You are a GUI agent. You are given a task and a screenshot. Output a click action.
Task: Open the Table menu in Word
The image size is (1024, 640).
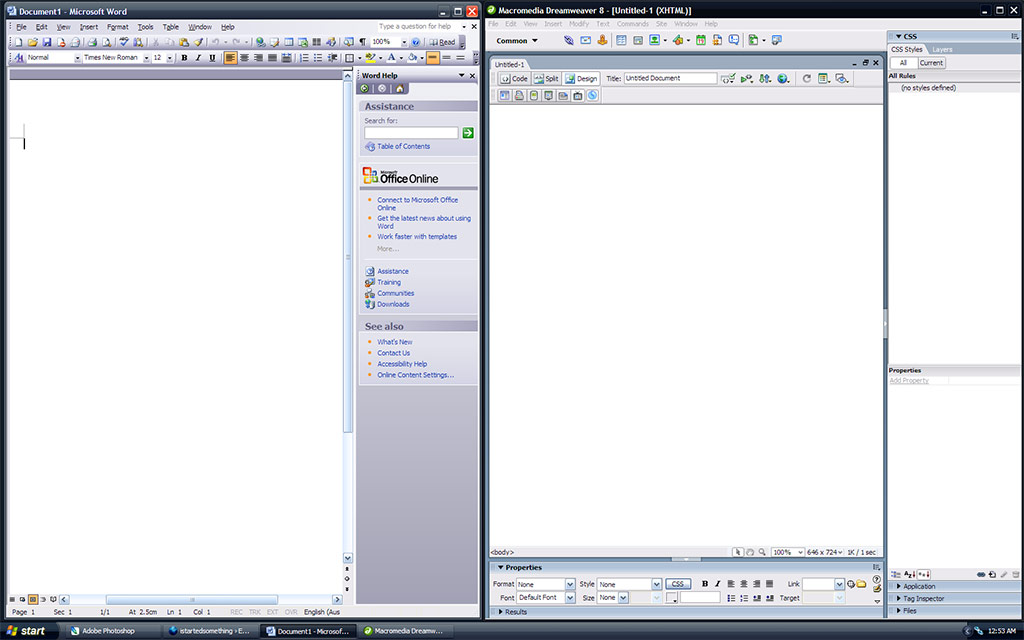(x=170, y=27)
